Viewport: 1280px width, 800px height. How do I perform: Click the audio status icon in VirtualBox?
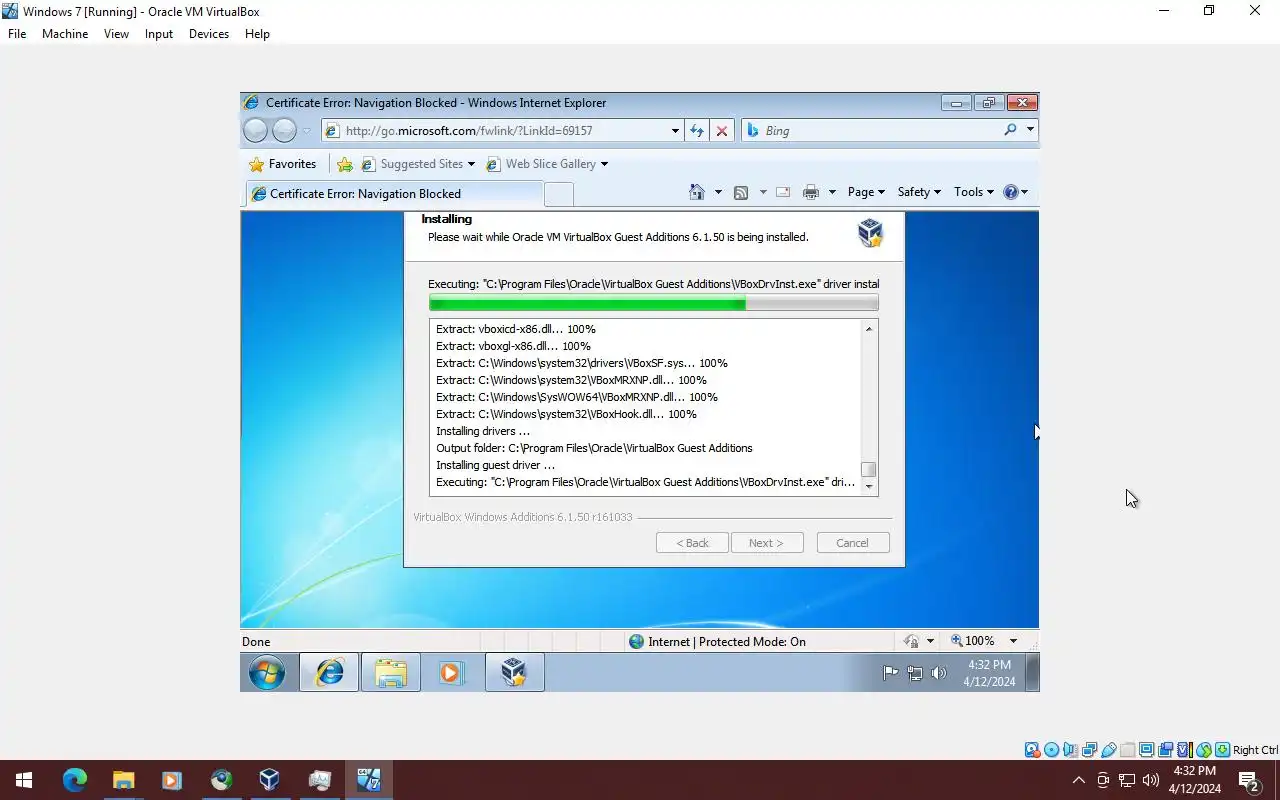1070,750
